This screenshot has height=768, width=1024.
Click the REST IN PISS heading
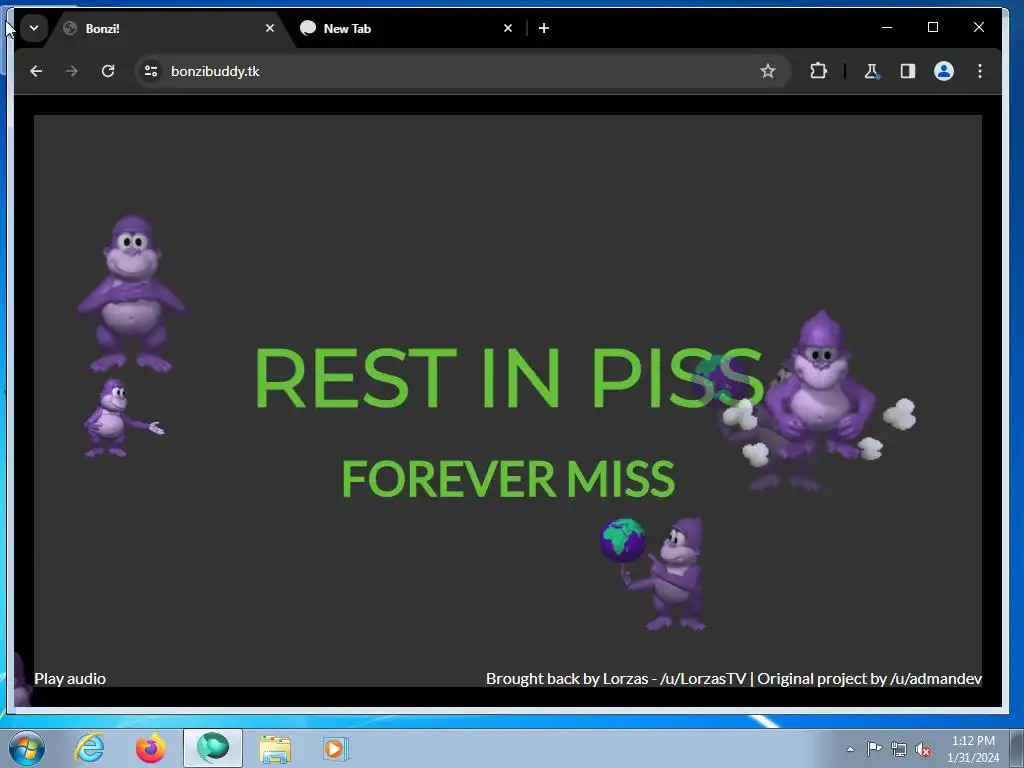(509, 377)
